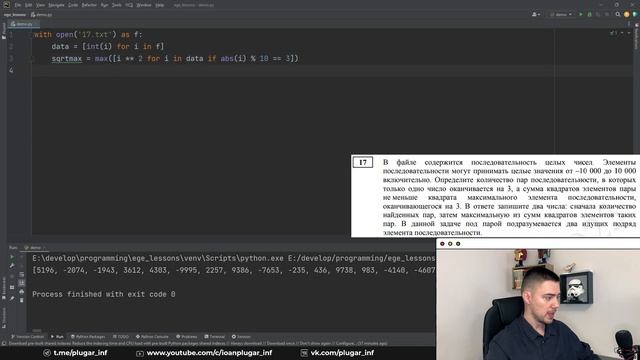Open the user account dropdown in toolbar

tap(536, 14)
